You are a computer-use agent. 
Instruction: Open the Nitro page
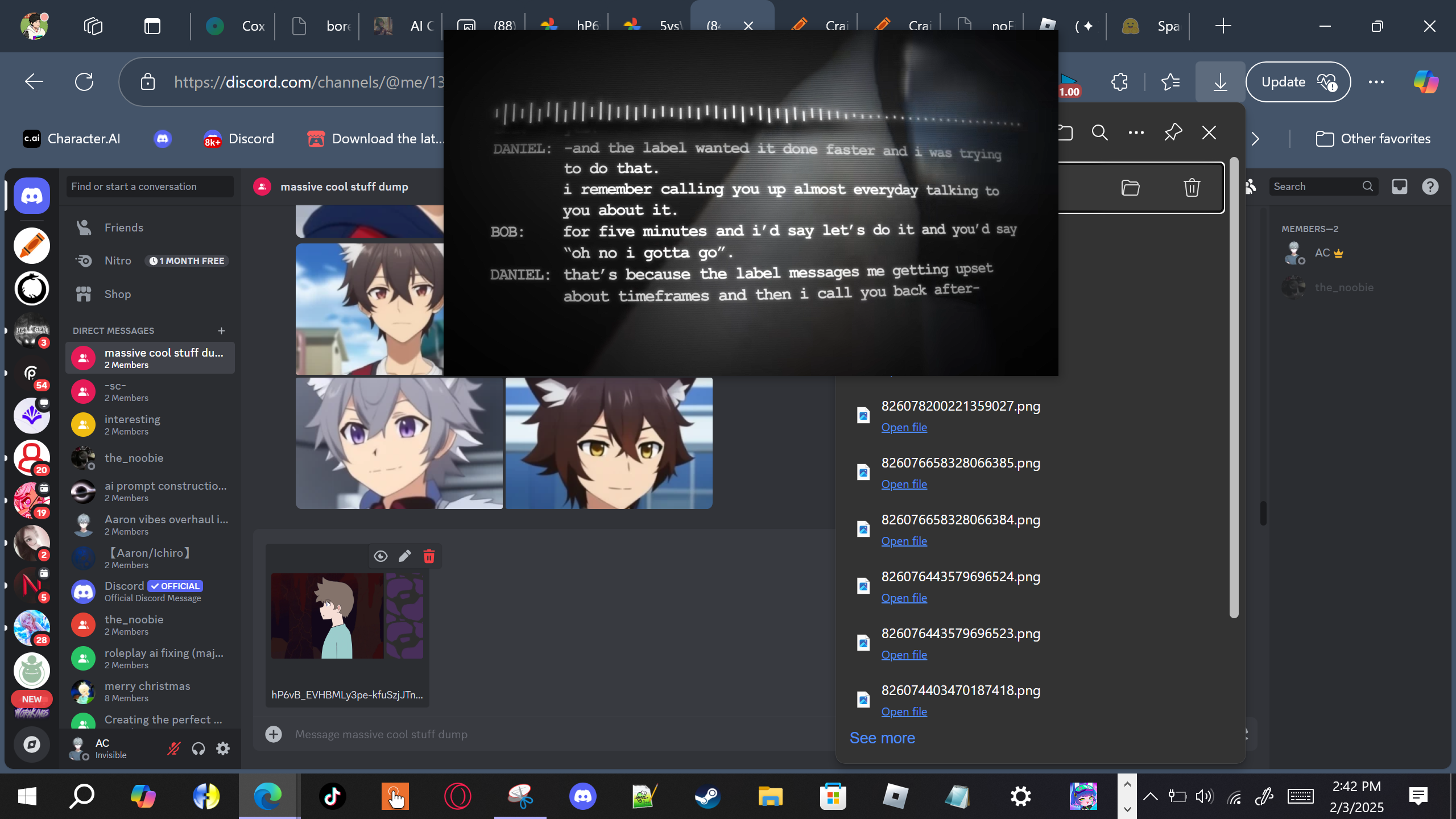150,260
